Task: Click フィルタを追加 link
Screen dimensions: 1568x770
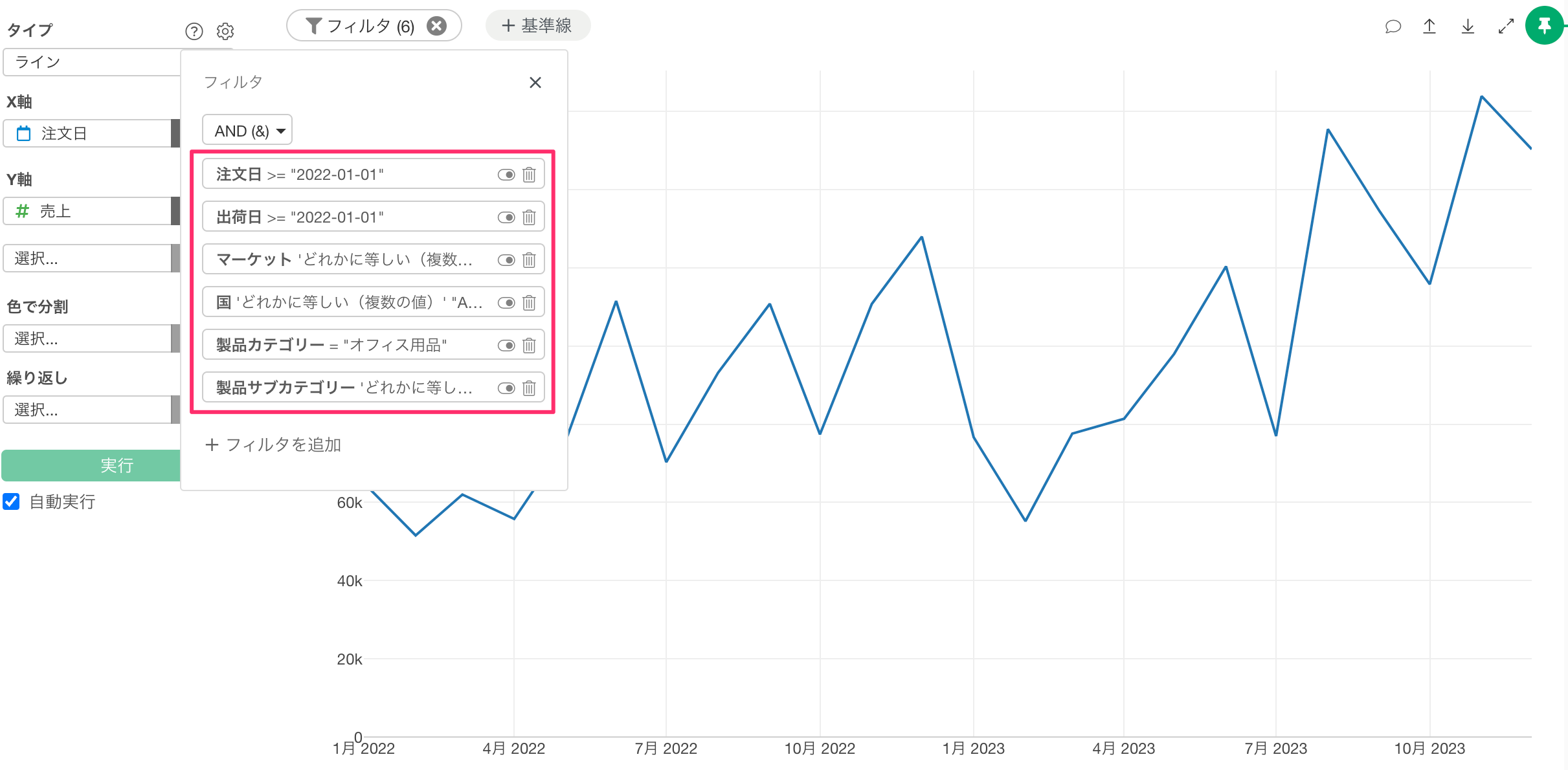Action: click(273, 445)
